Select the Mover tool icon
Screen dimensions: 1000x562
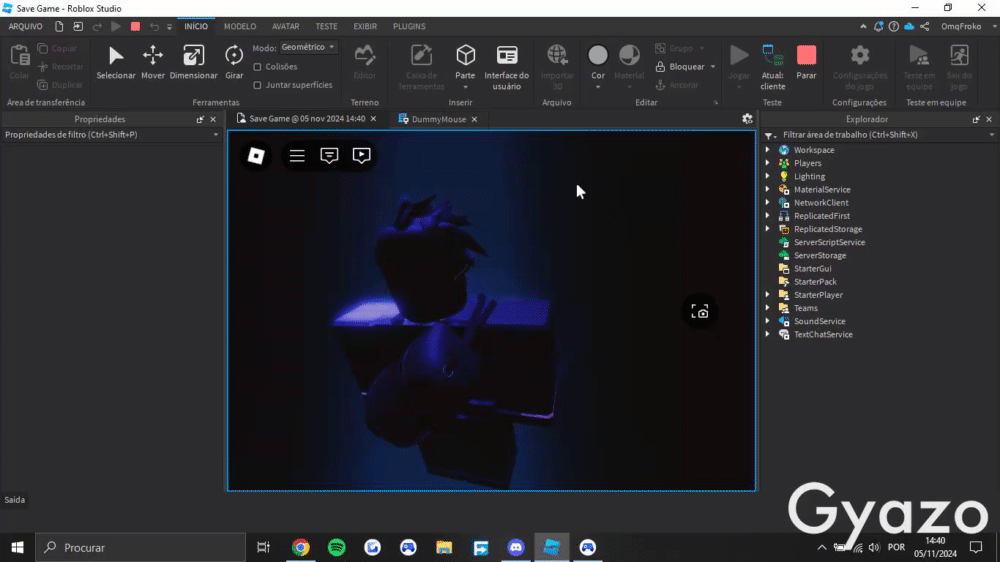tap(153, 57)
